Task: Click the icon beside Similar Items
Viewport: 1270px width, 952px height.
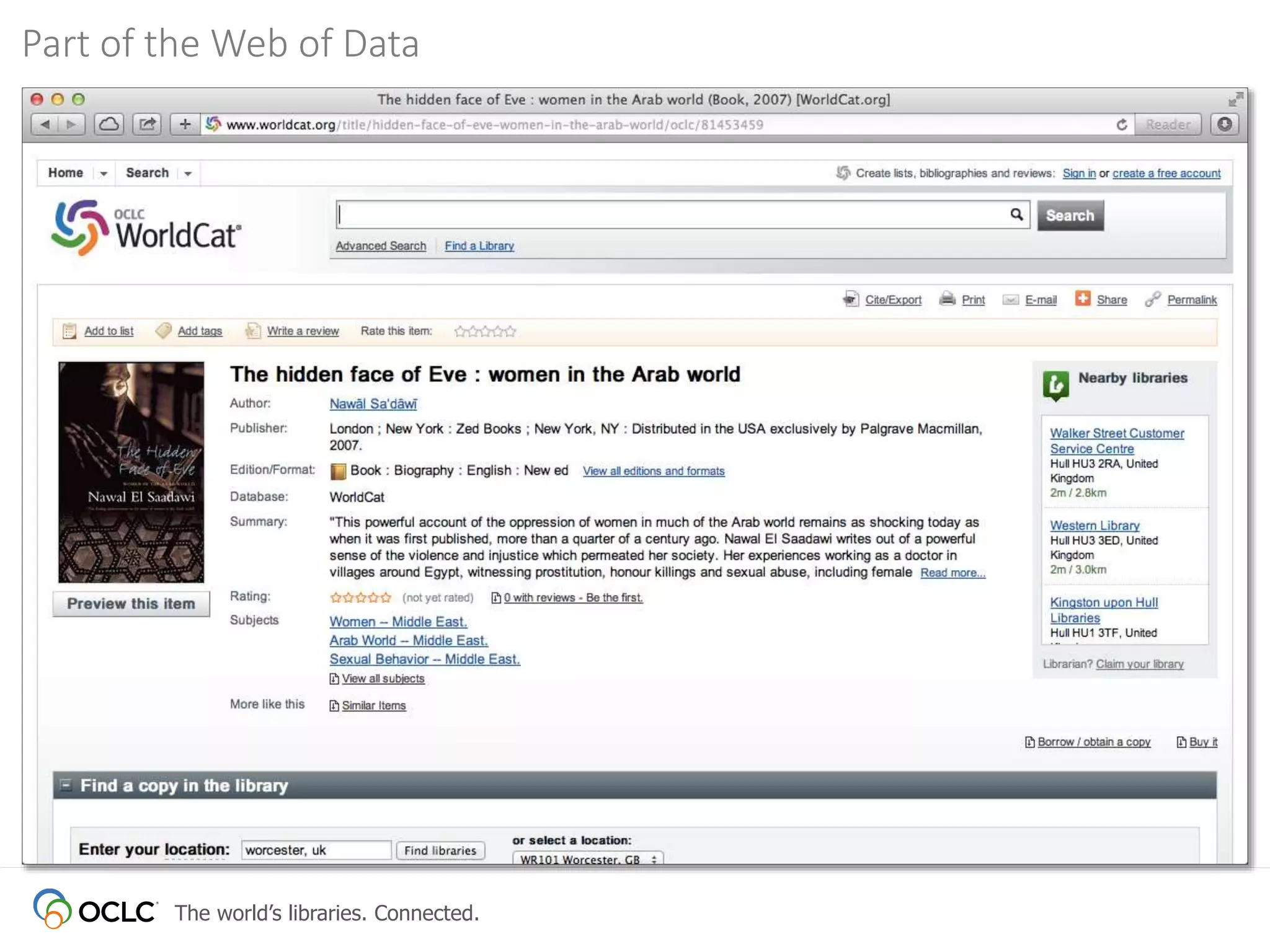Action: 334,706
